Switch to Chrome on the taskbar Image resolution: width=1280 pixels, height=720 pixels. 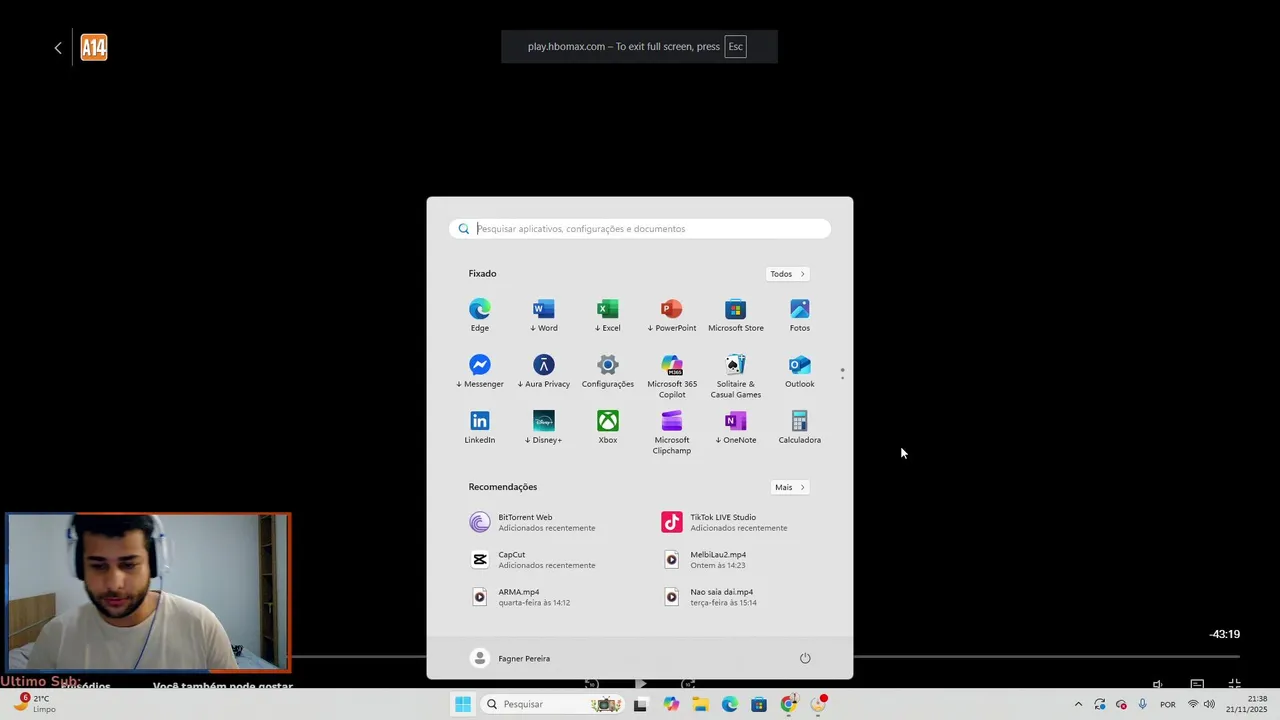[789, 704]
